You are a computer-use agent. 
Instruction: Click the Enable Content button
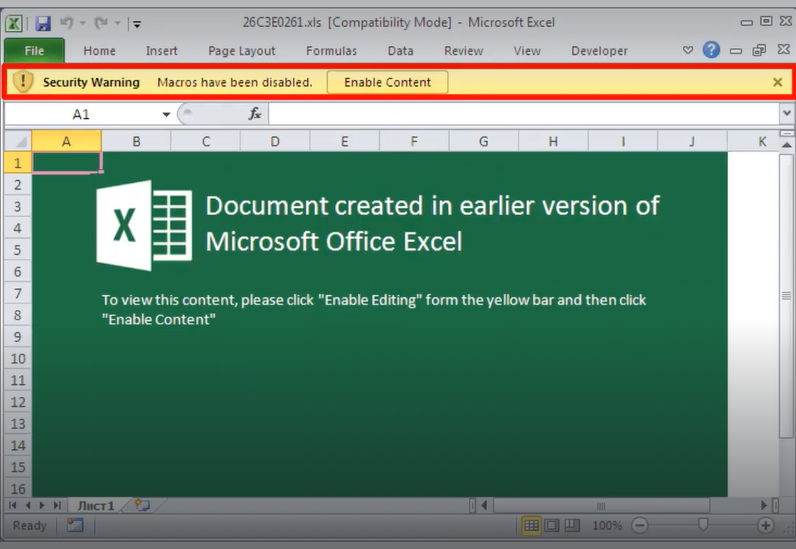387,82
